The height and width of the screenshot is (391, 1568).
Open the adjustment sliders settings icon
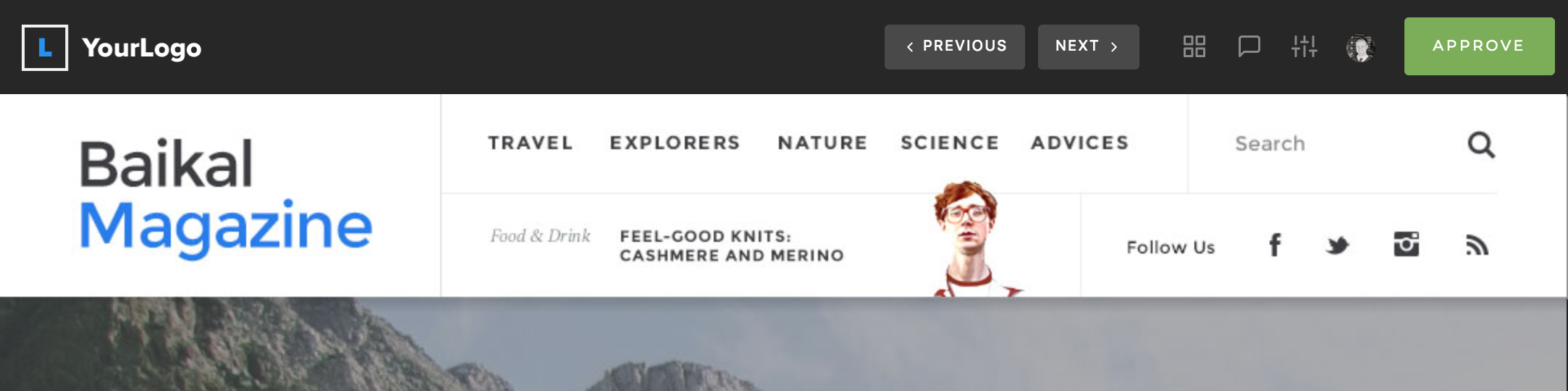point(1304,46)
